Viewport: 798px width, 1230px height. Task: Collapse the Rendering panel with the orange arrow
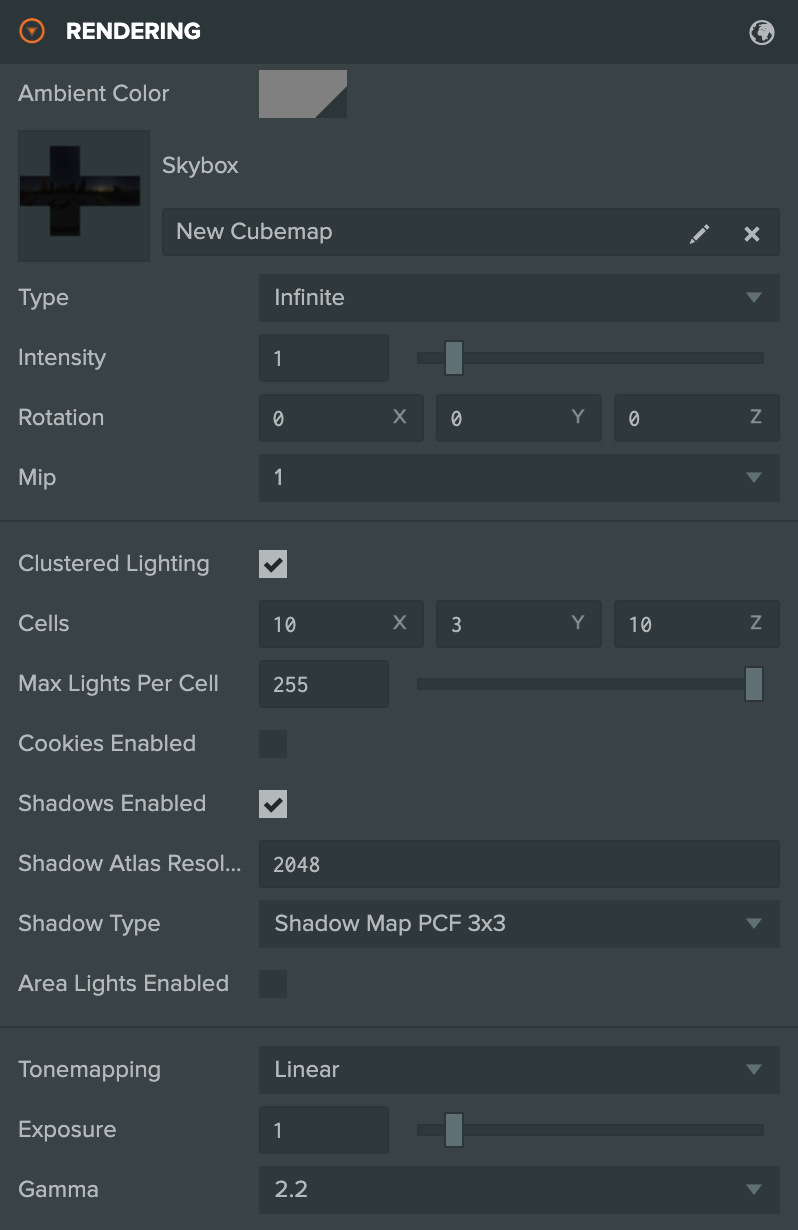(x=33, y=32)
